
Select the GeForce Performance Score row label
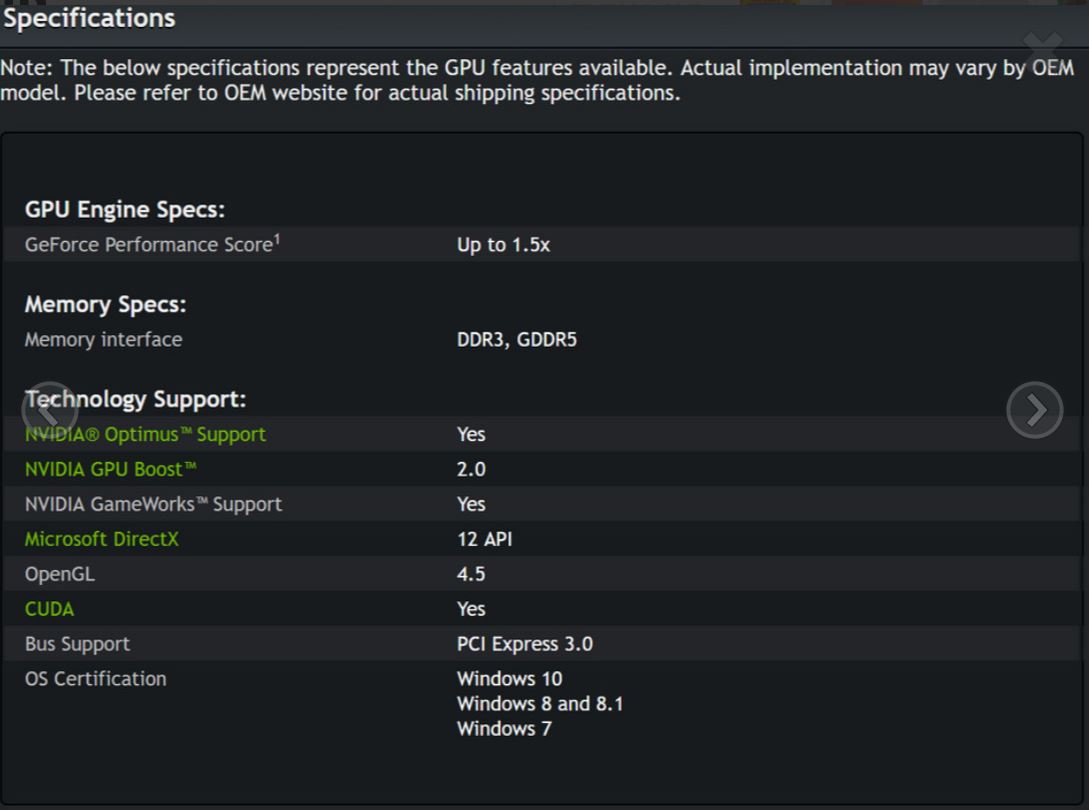[x=148, y=245]
